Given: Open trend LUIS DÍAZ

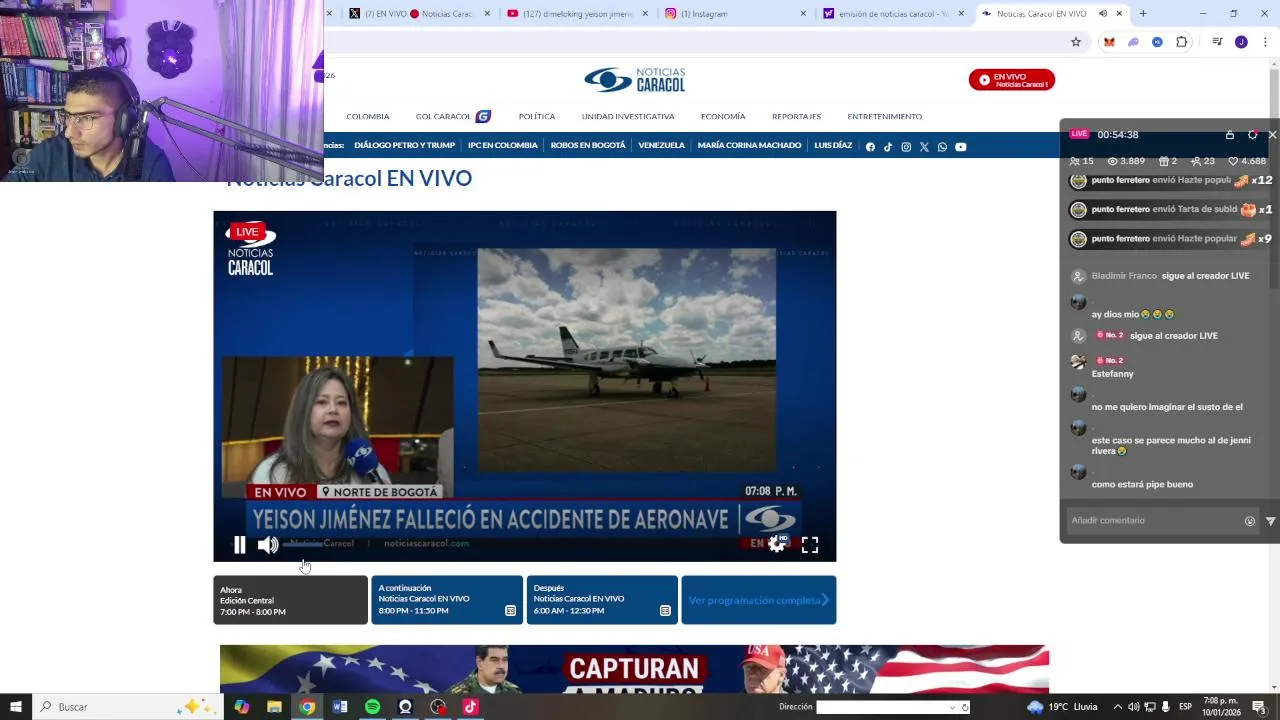Looking at the screenshot, I should (833, 146).
